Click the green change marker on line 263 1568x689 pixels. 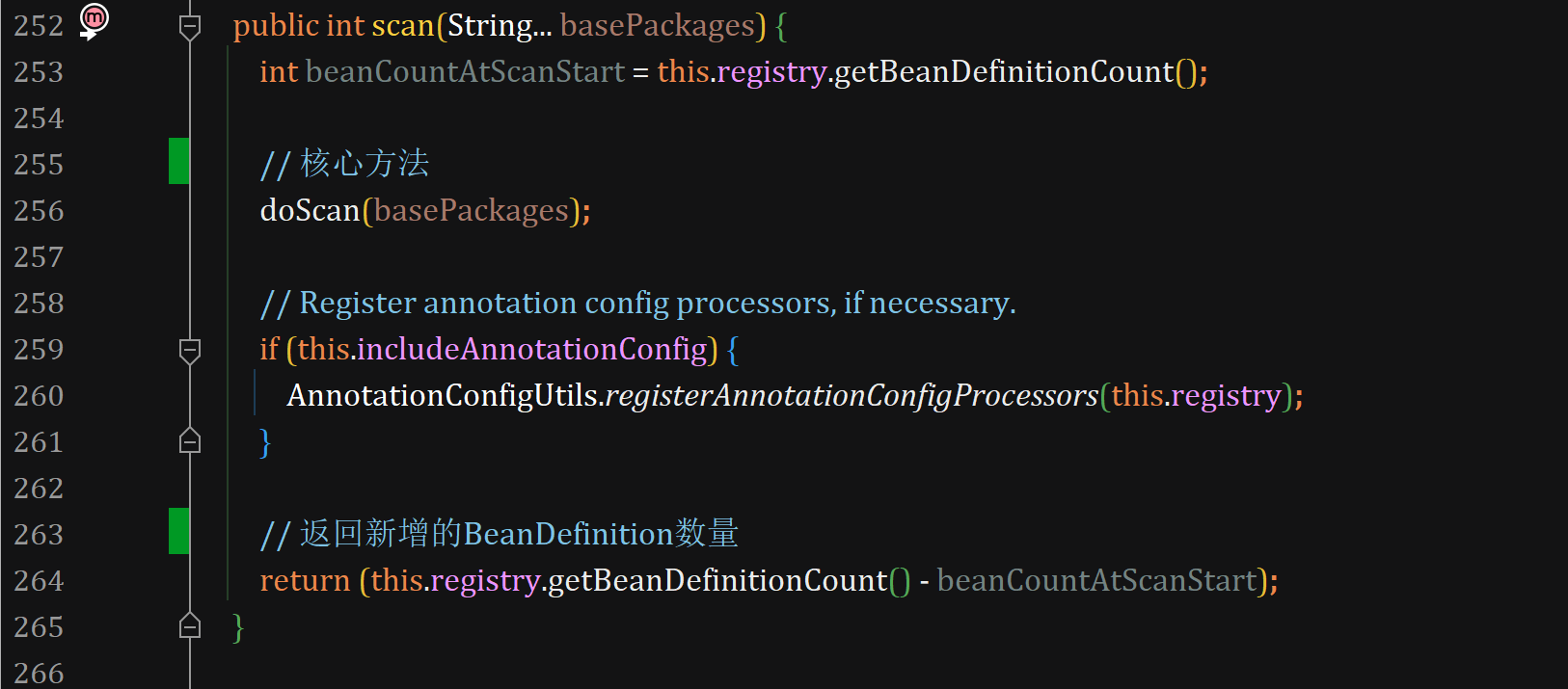click(178, 531)
